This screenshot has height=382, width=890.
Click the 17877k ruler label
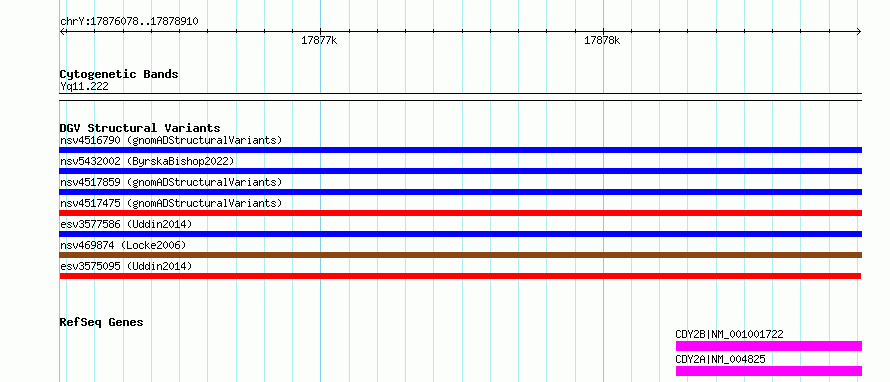click(x=319, y=40)
